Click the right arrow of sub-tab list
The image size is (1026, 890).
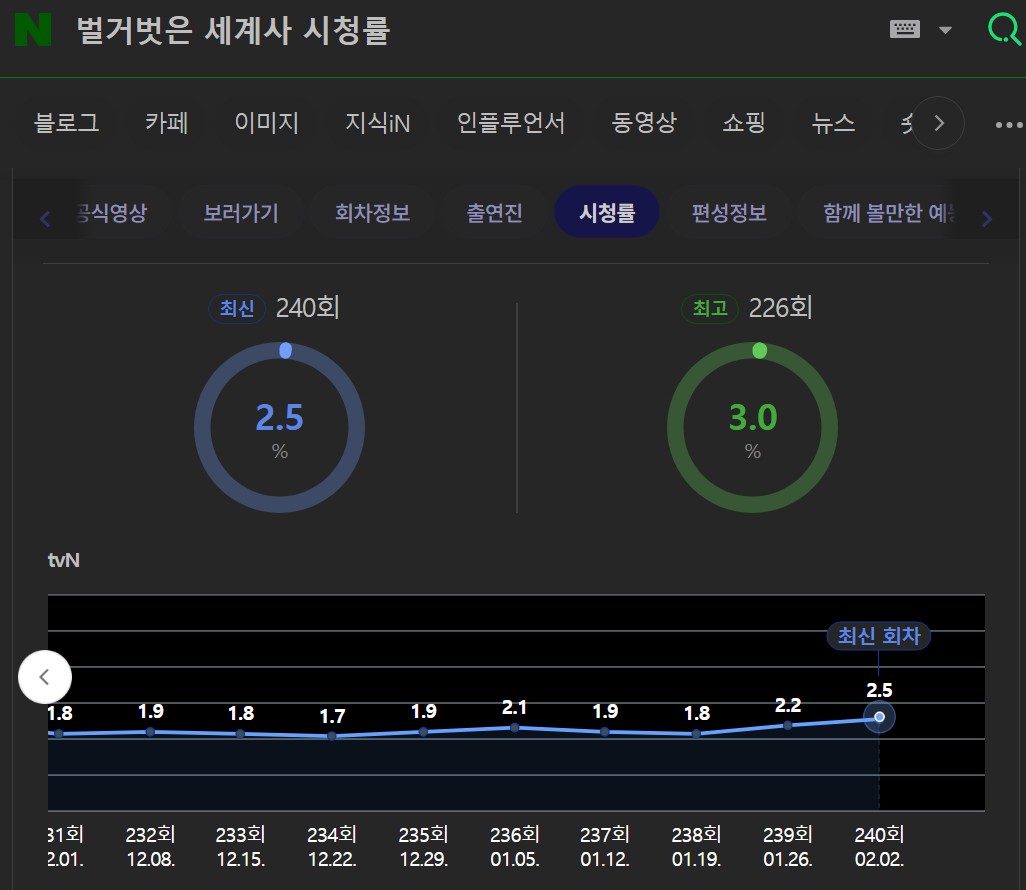pos(986,218)
